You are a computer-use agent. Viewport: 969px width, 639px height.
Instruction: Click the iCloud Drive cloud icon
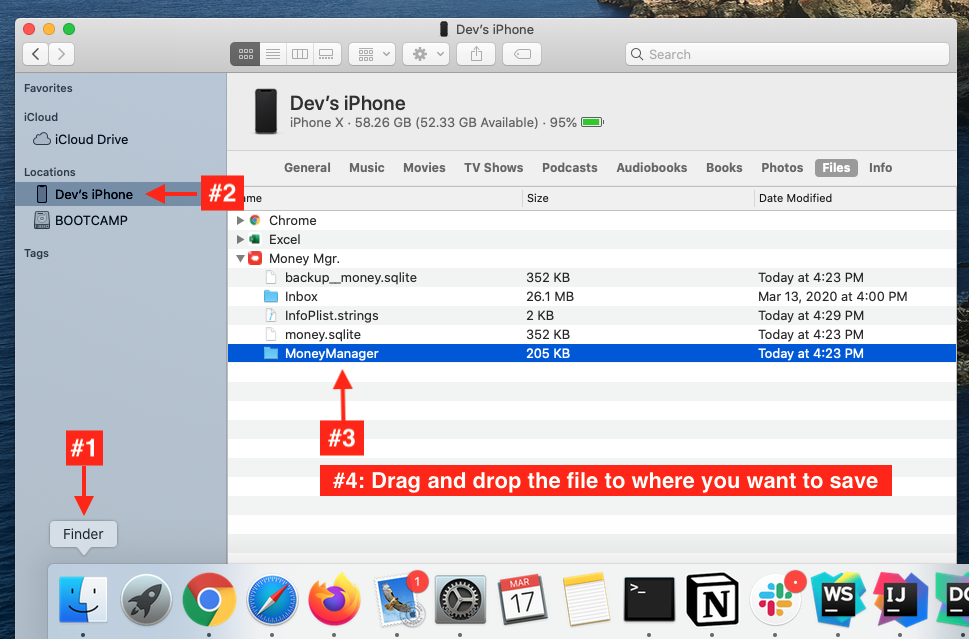pos(41,139)
